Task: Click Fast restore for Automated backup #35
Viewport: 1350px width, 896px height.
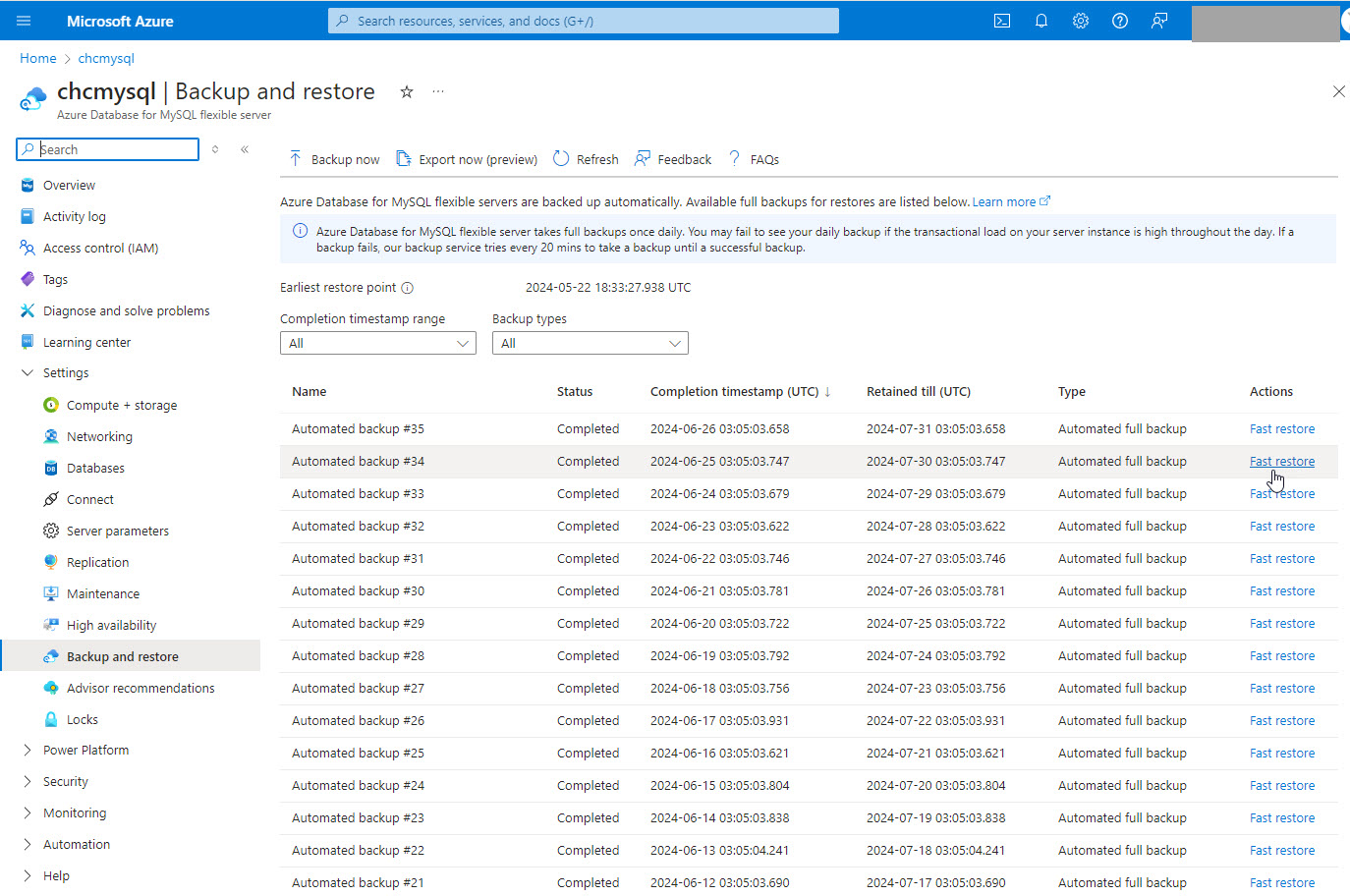Action: click(1282, 429)
